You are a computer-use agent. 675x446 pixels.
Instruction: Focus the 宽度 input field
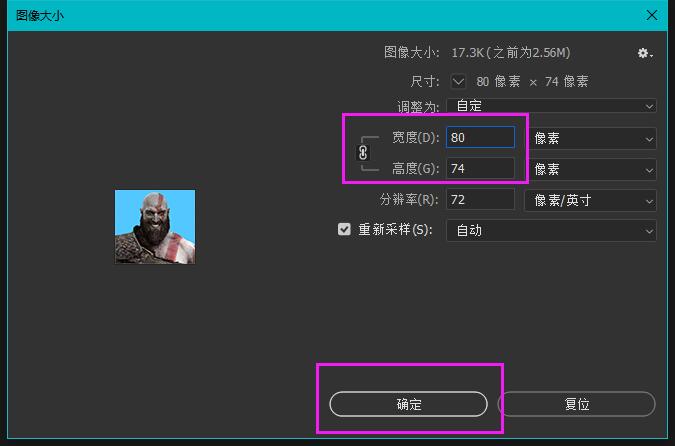point(480,137)
